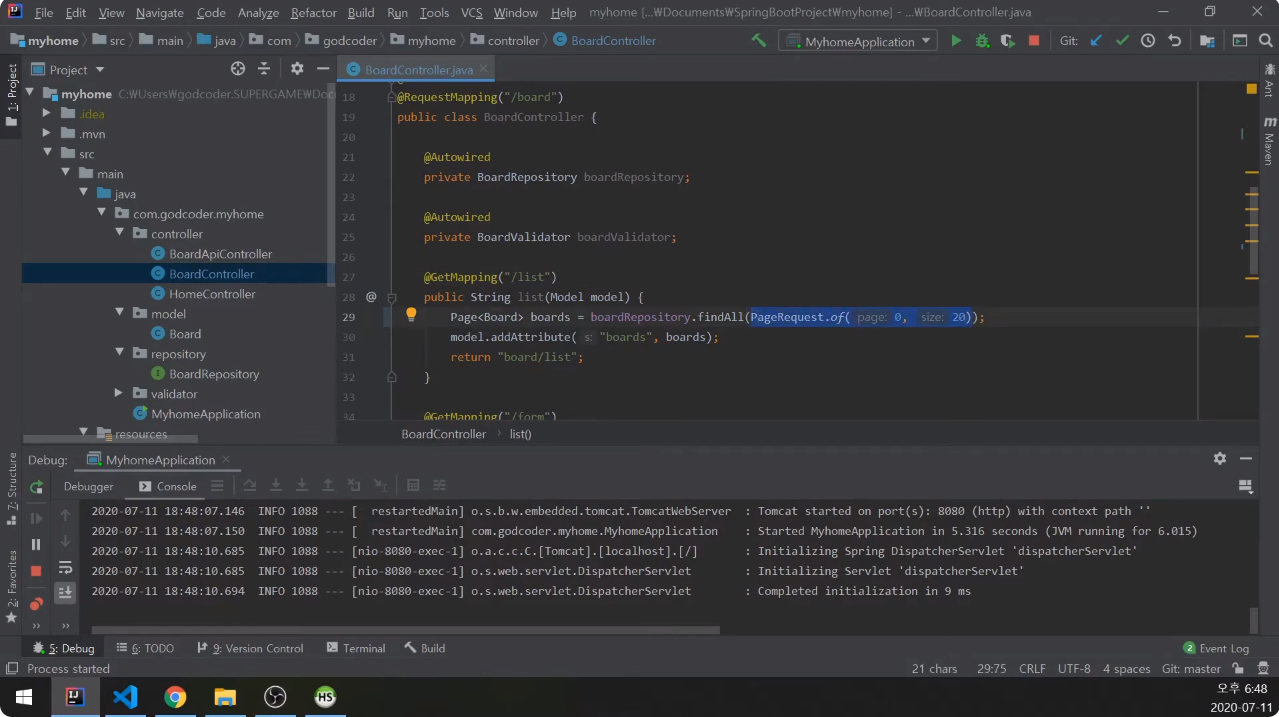Click 4 spaces indent setting
The height and width of the screenshot is (717, 1279).
coord(1126,669)
